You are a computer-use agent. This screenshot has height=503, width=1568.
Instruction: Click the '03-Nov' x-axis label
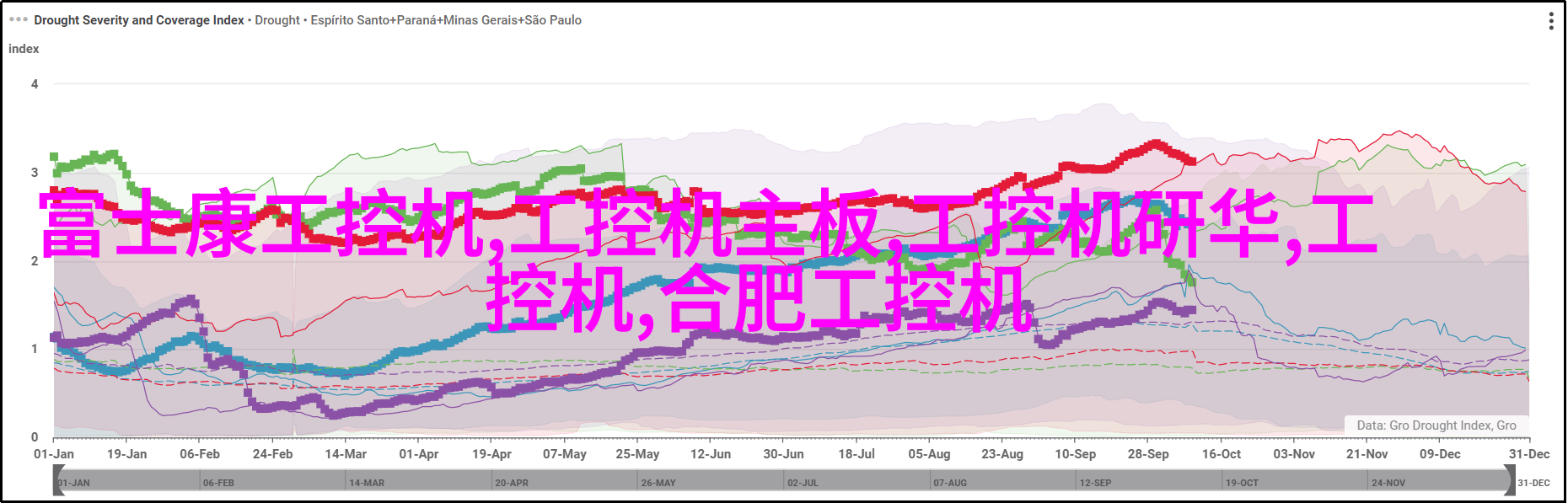1294,454
